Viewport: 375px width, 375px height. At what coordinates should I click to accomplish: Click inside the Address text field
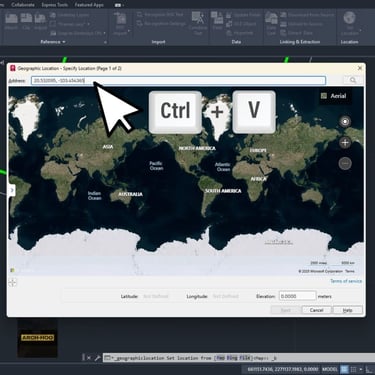178,80
